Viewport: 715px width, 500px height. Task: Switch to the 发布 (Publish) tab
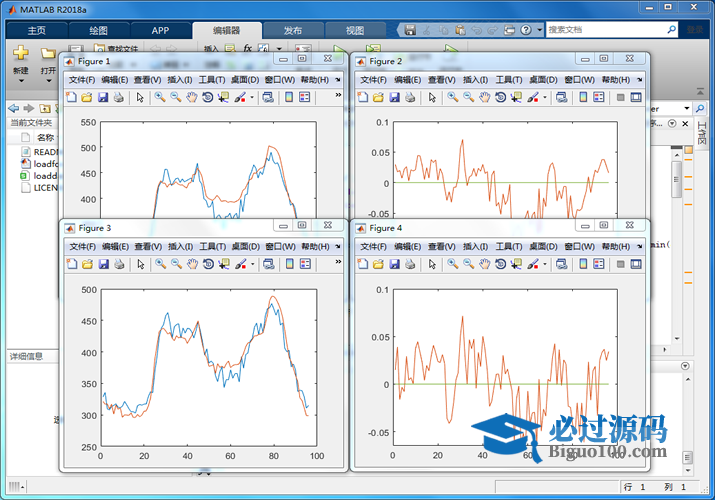[293, 31]
